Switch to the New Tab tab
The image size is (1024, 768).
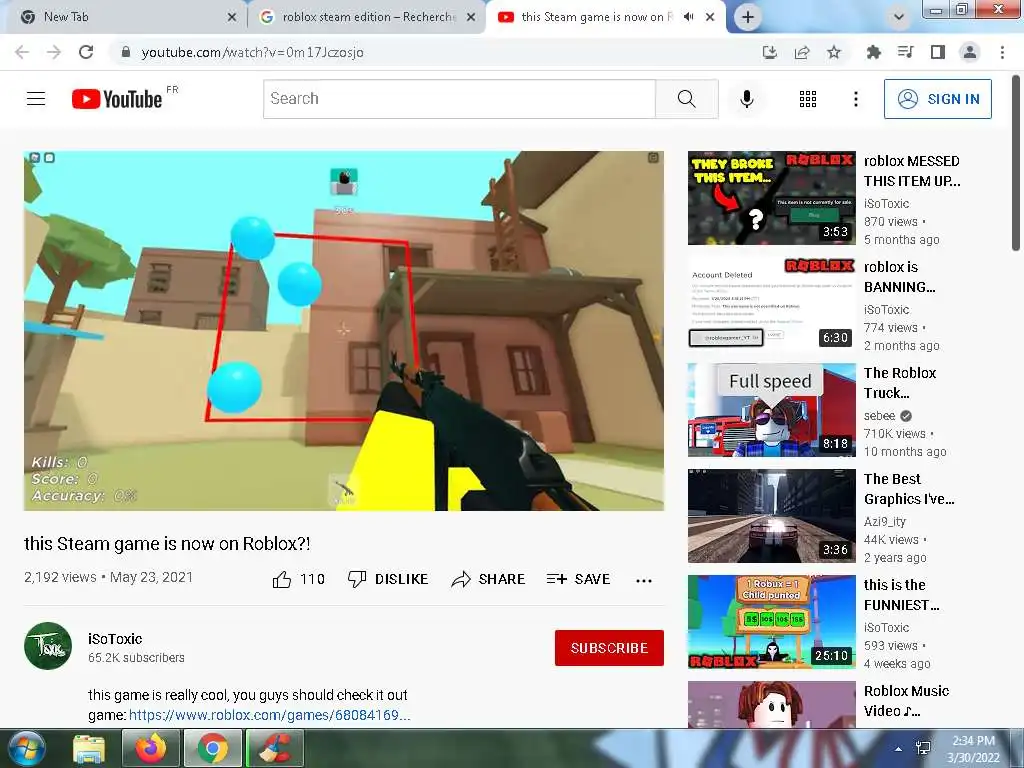[x=124, y=17]
